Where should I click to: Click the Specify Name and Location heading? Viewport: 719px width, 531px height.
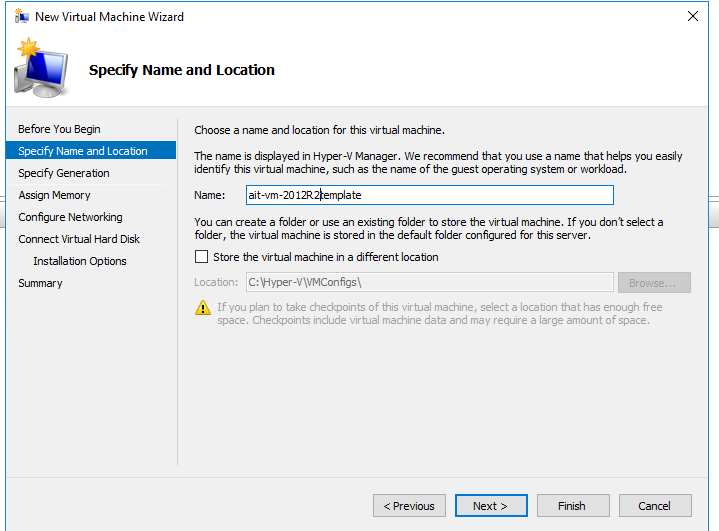[x=182, y=70]
